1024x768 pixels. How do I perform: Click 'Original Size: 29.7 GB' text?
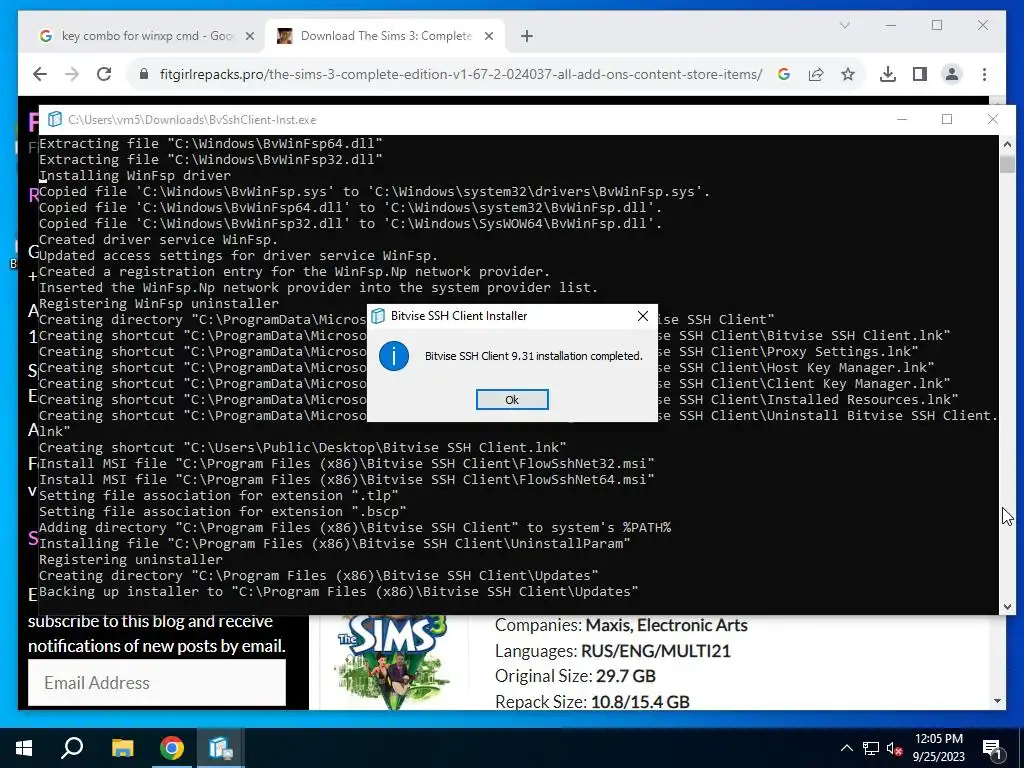click(575, 676)
